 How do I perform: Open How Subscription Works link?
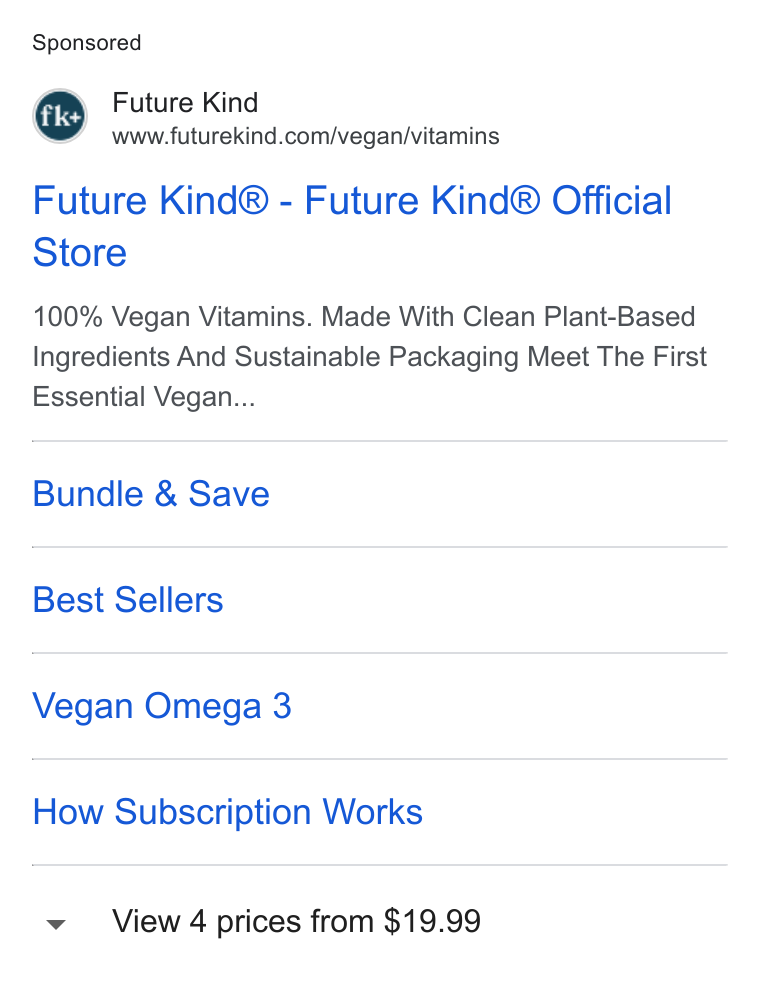(x=228, y=812)
